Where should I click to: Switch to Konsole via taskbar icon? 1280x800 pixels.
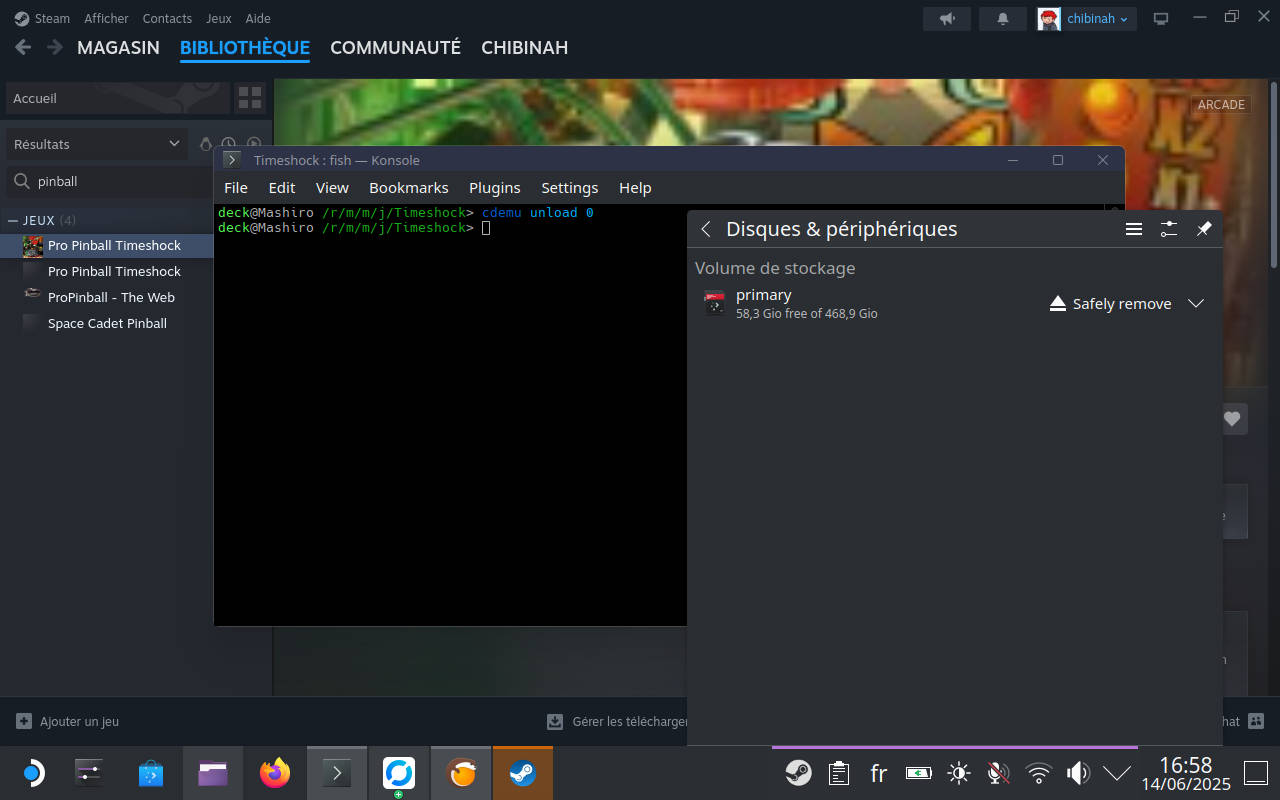point(337,773)
